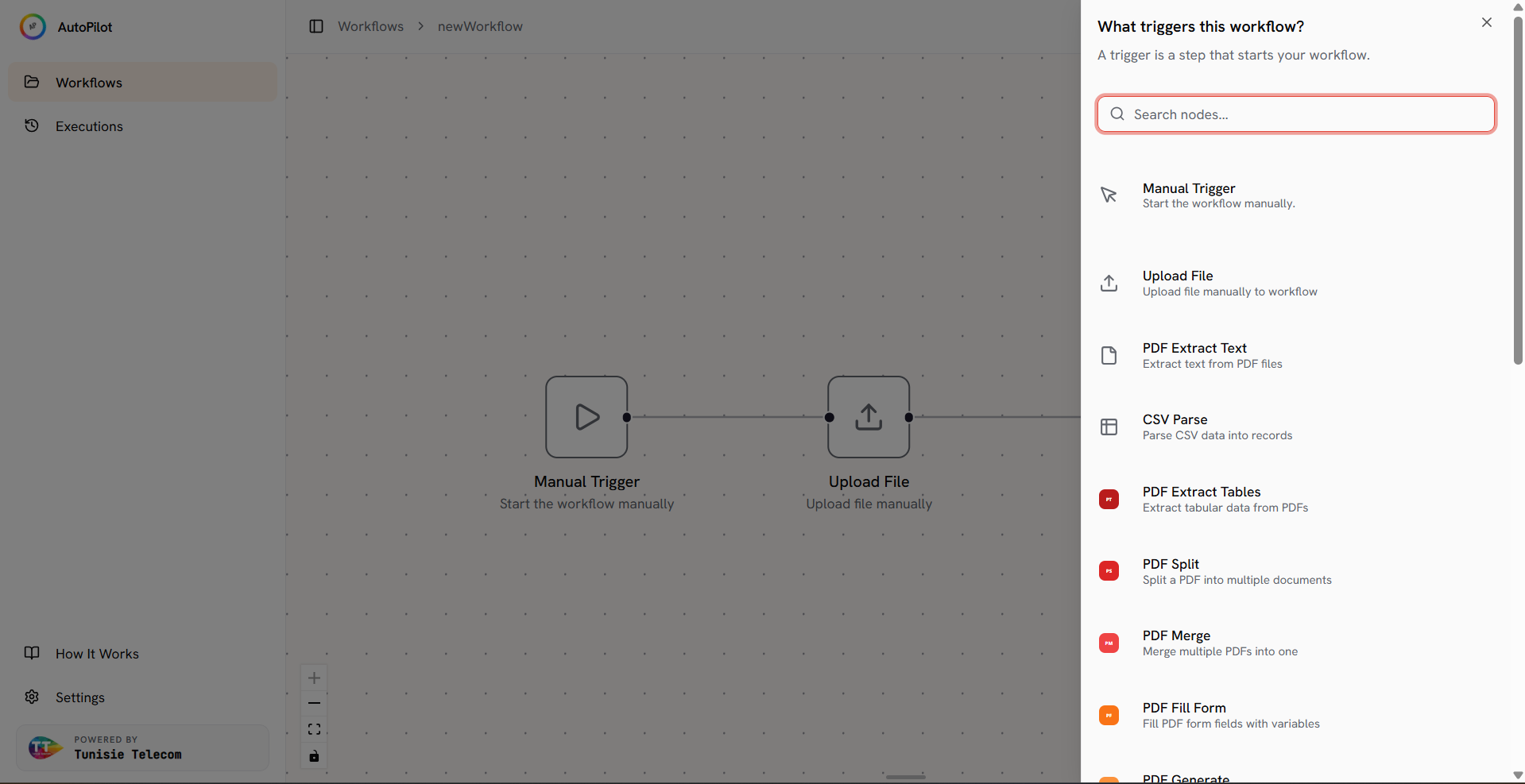Click the 'Upload file manually' caption on the canvas
1525x784 pixels.
869,504
